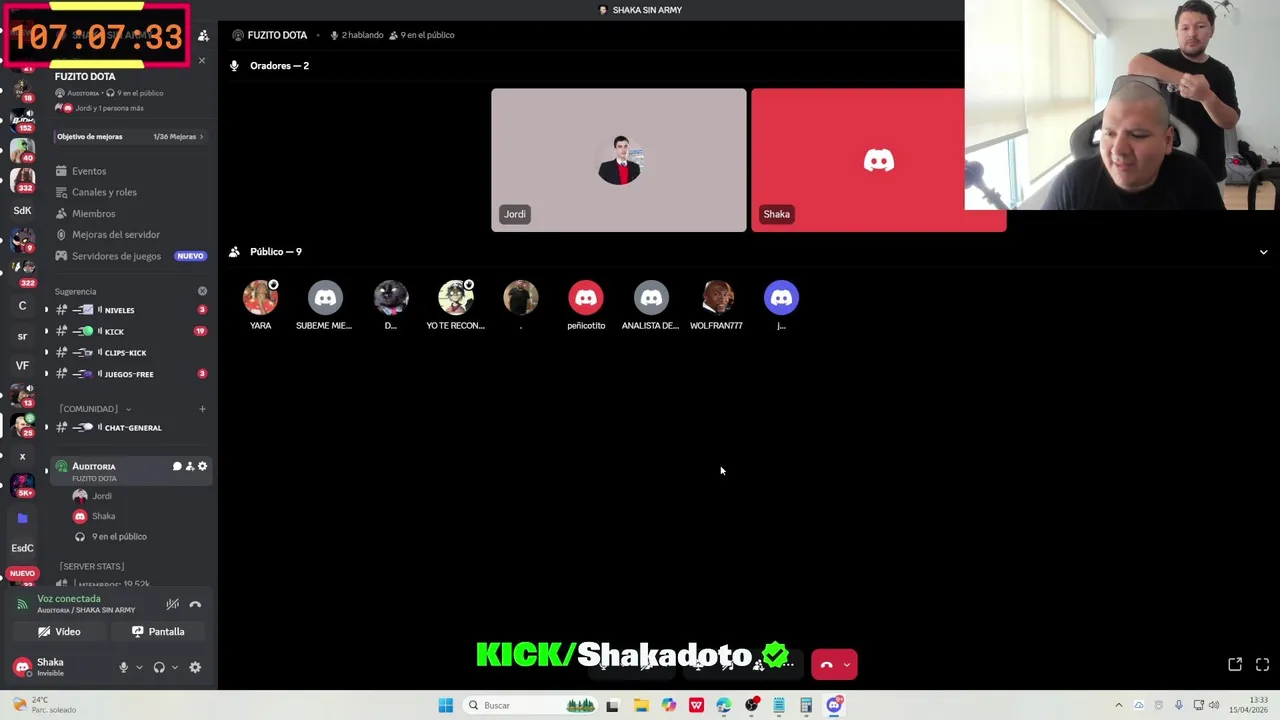Open Mejoras del servidor
Viewport: 1280px width, 720px height.
130,234
